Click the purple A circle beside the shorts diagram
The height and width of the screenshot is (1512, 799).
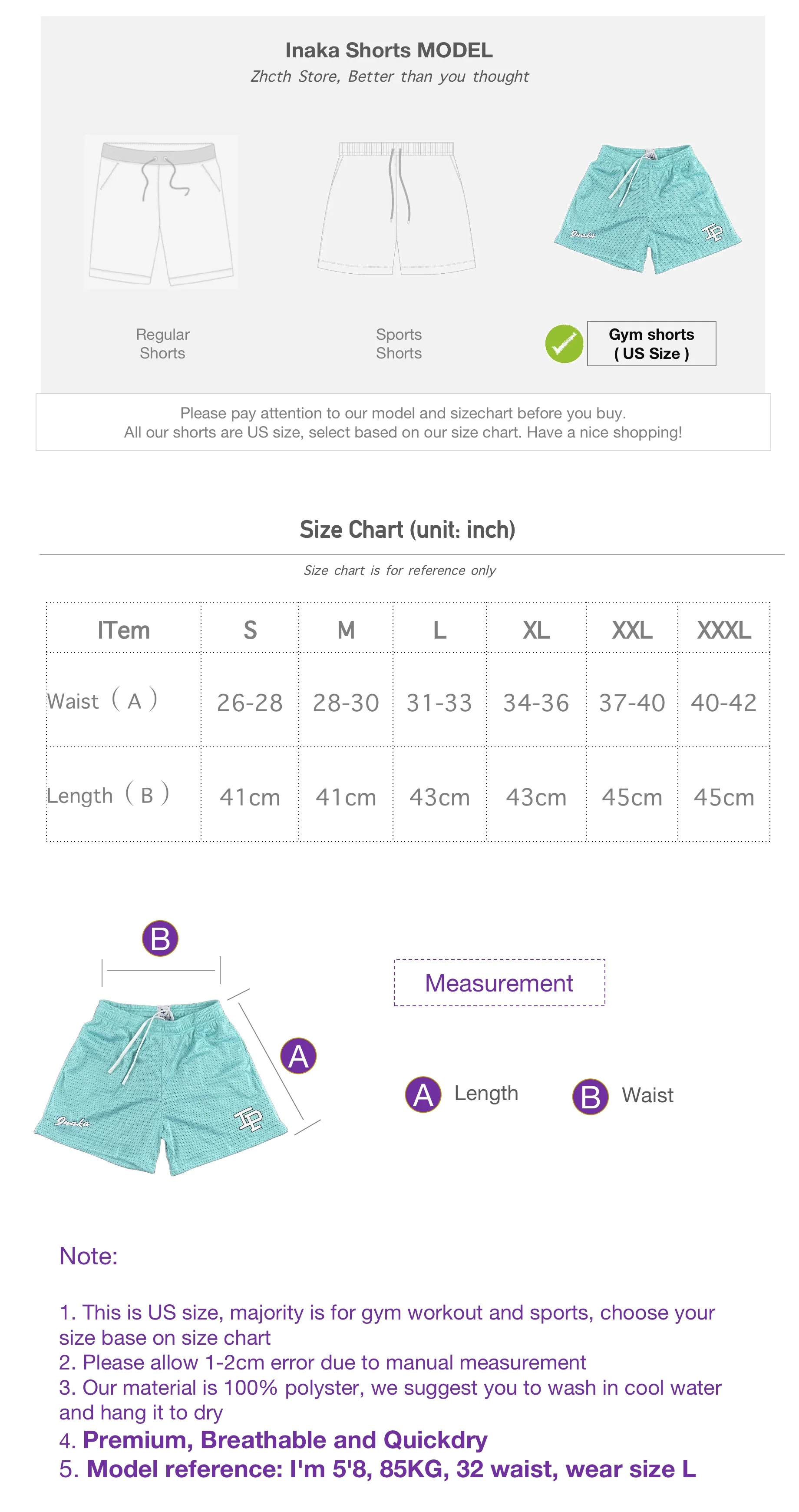pyautogui.click(x=298, y=1055)
